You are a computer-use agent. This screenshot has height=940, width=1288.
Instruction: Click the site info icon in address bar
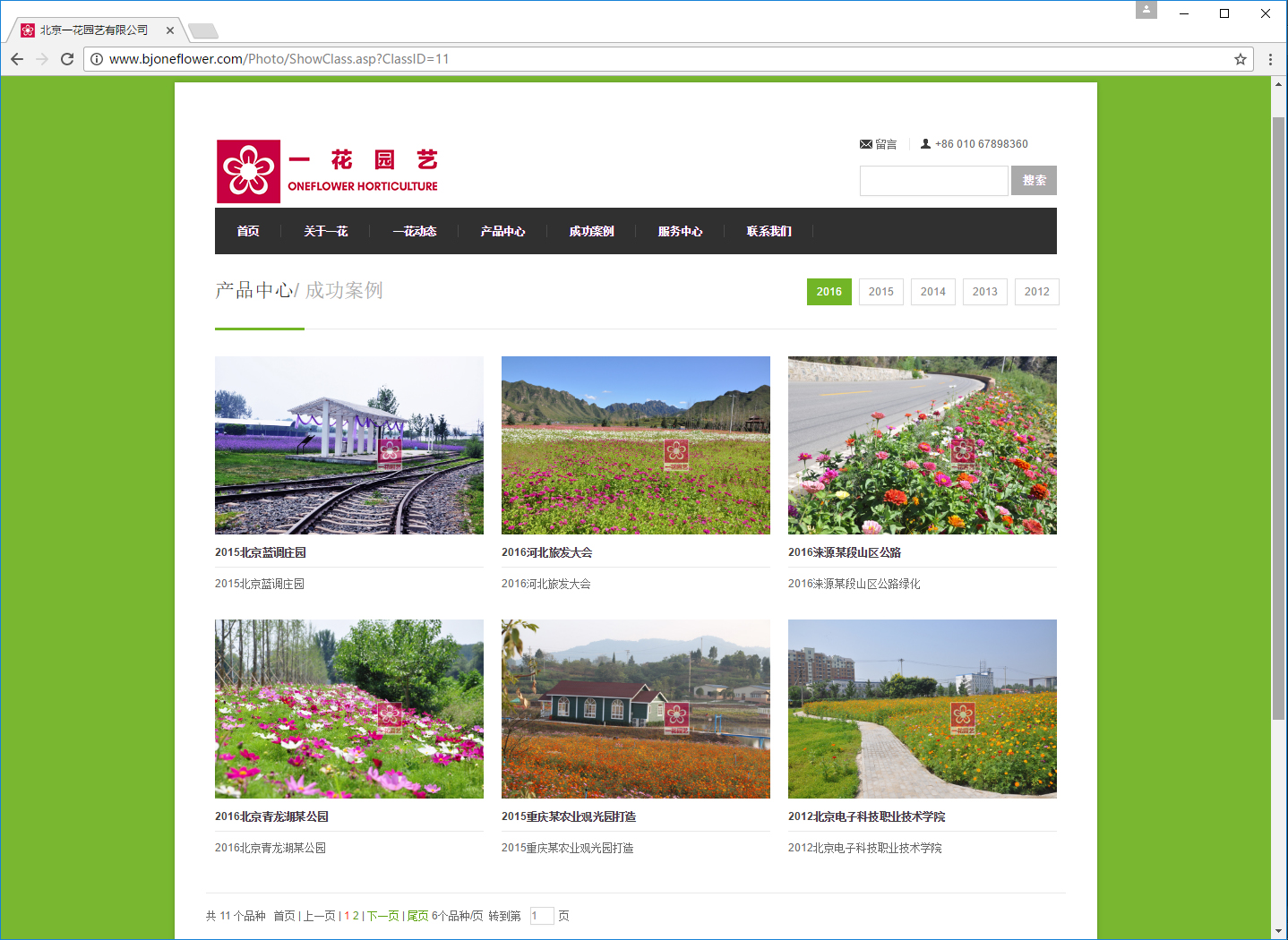(97, 59)
